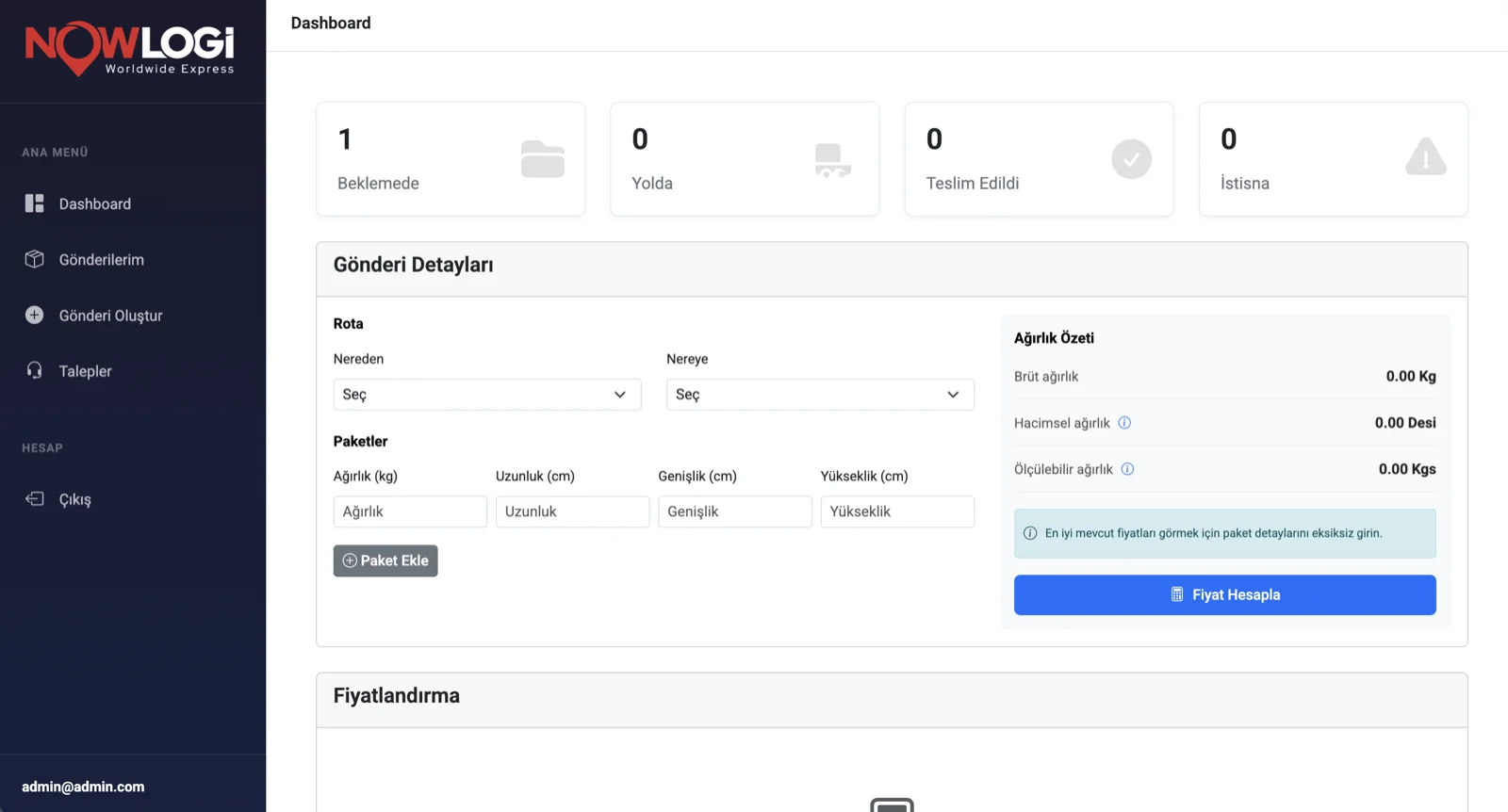Click the Beklemede folder icon
This screenshot has width=1508, height=812.
(543, 159)
